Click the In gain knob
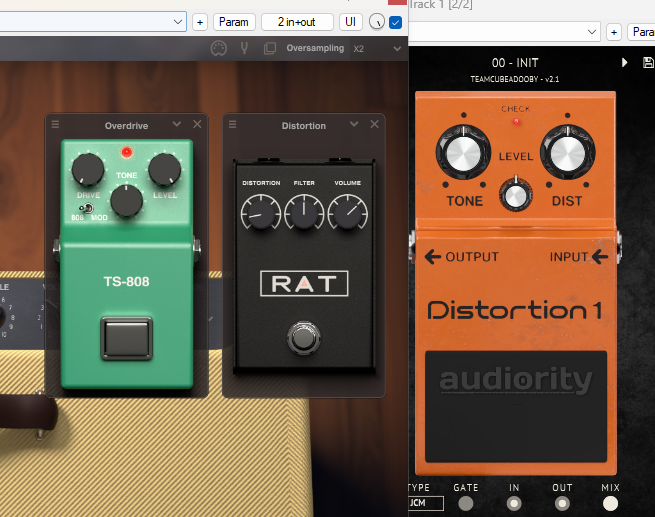The width and height of the screenshot is (655, 517). pos(514,504)
